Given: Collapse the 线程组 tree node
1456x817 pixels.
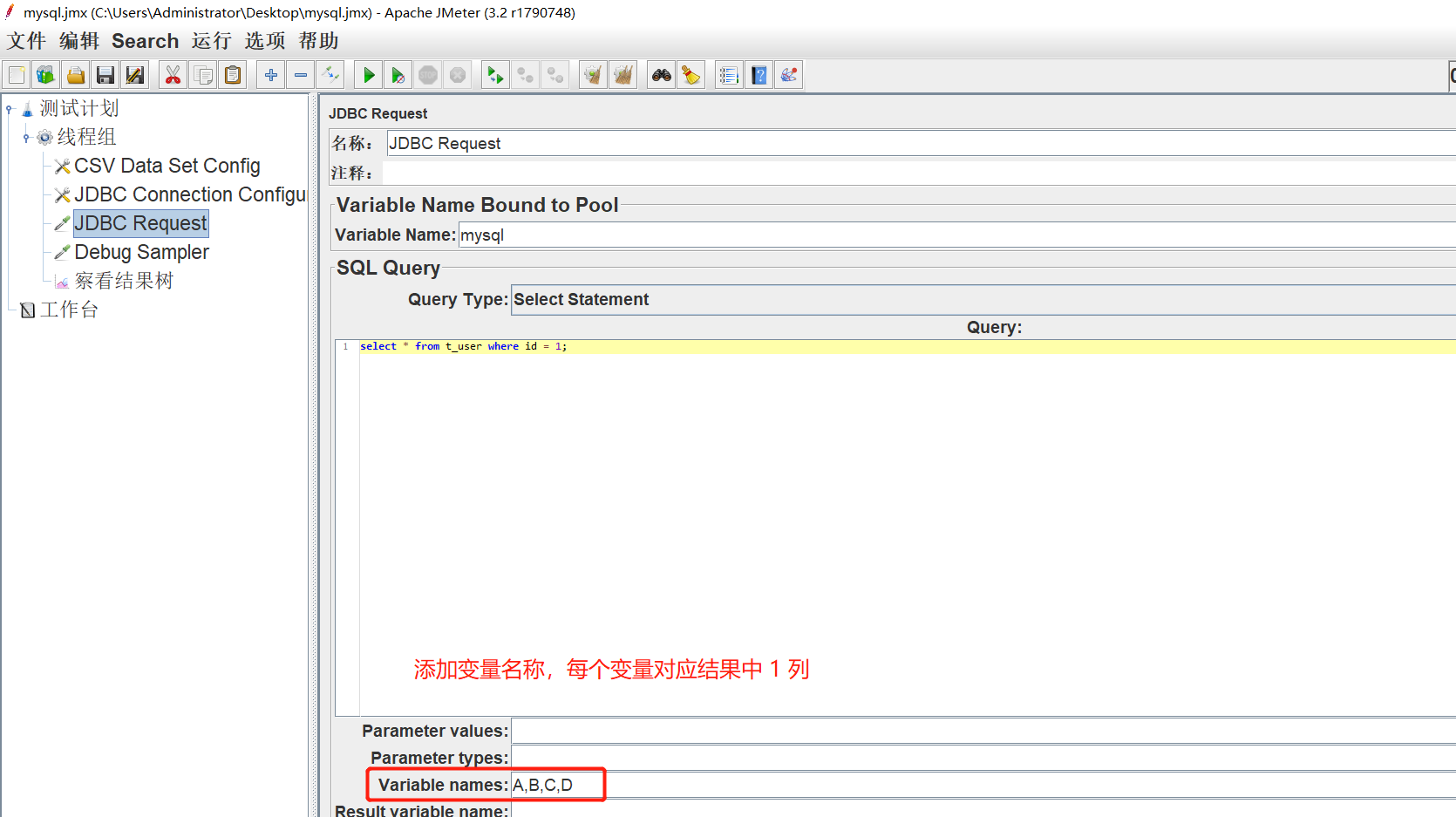Looking at the screenshot, I should 26,138.
